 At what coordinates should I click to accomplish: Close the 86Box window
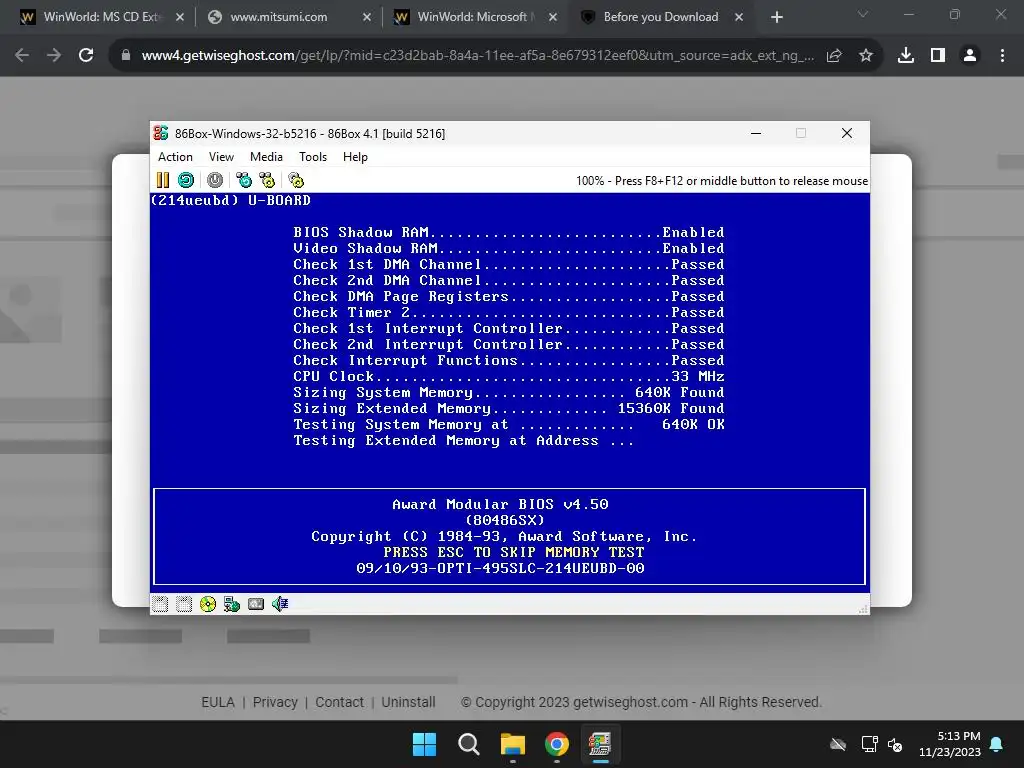847,133
